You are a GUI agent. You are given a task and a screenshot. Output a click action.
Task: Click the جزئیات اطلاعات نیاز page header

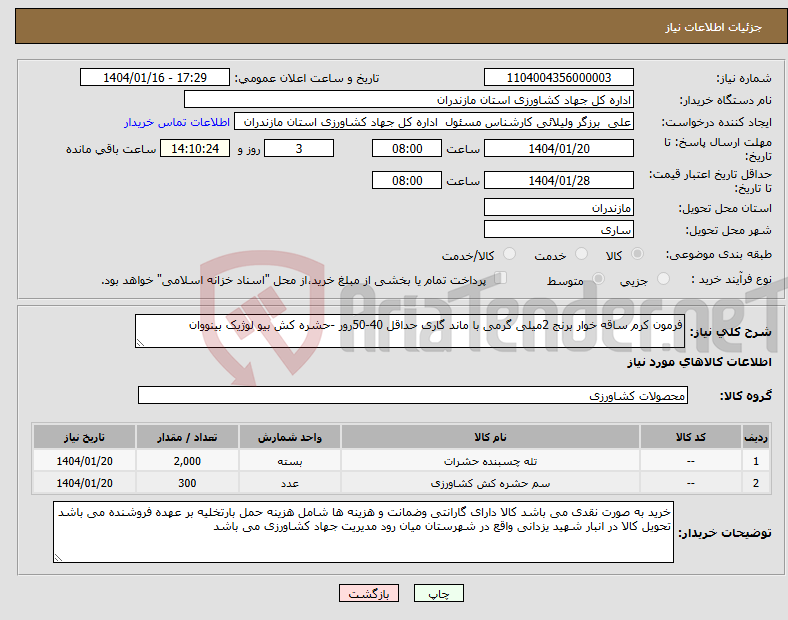pyautogui.click(x=714, y=27)
